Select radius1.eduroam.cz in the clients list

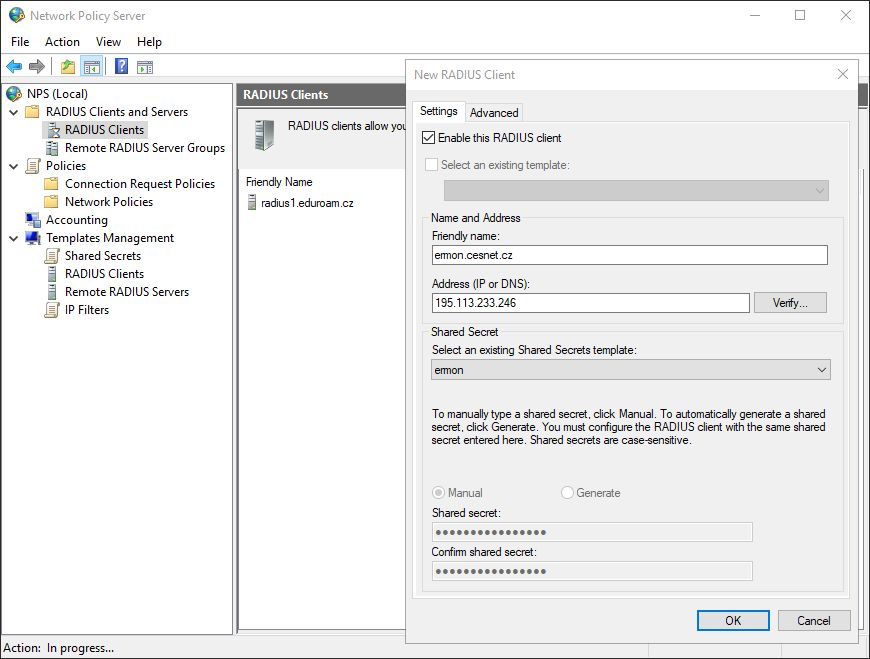pos(307,203)
